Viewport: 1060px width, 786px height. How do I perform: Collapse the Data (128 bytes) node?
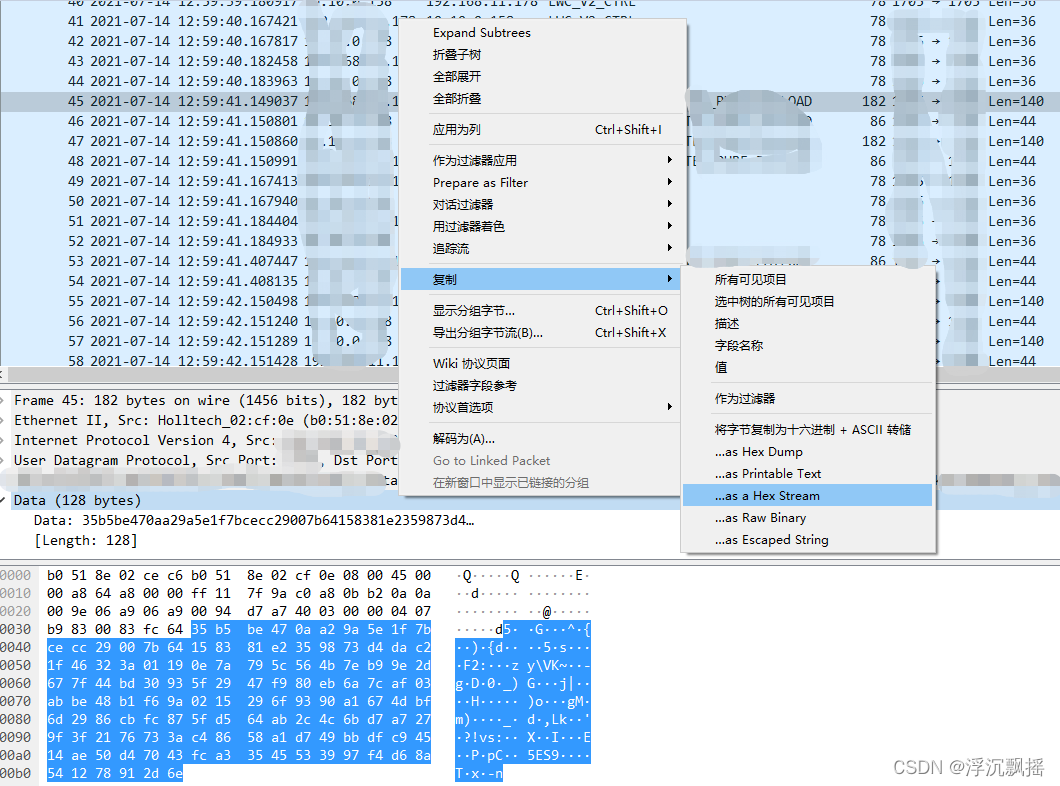3,500
